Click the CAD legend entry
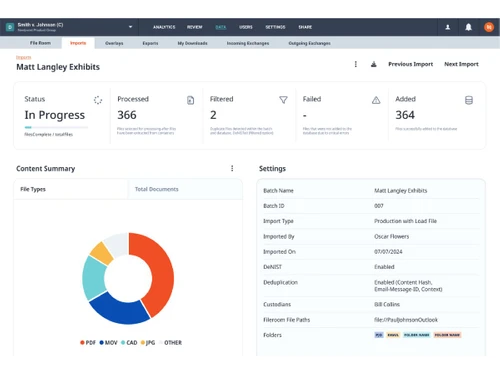This screenshot has width=500, height=375. 129,343
